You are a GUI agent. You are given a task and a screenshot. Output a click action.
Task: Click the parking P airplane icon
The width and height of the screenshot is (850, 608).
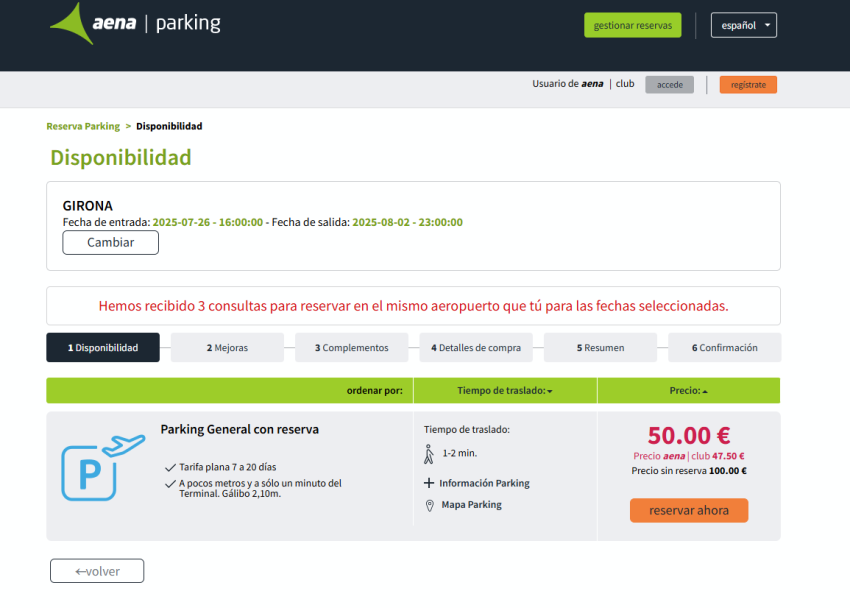(103, 467)
